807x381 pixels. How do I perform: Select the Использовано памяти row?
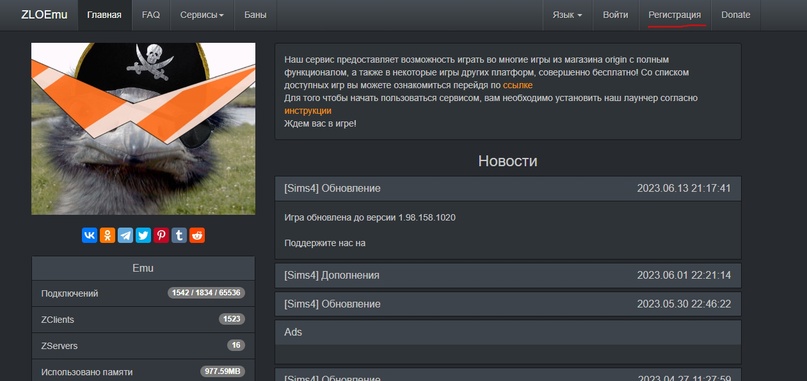[143, 370]
